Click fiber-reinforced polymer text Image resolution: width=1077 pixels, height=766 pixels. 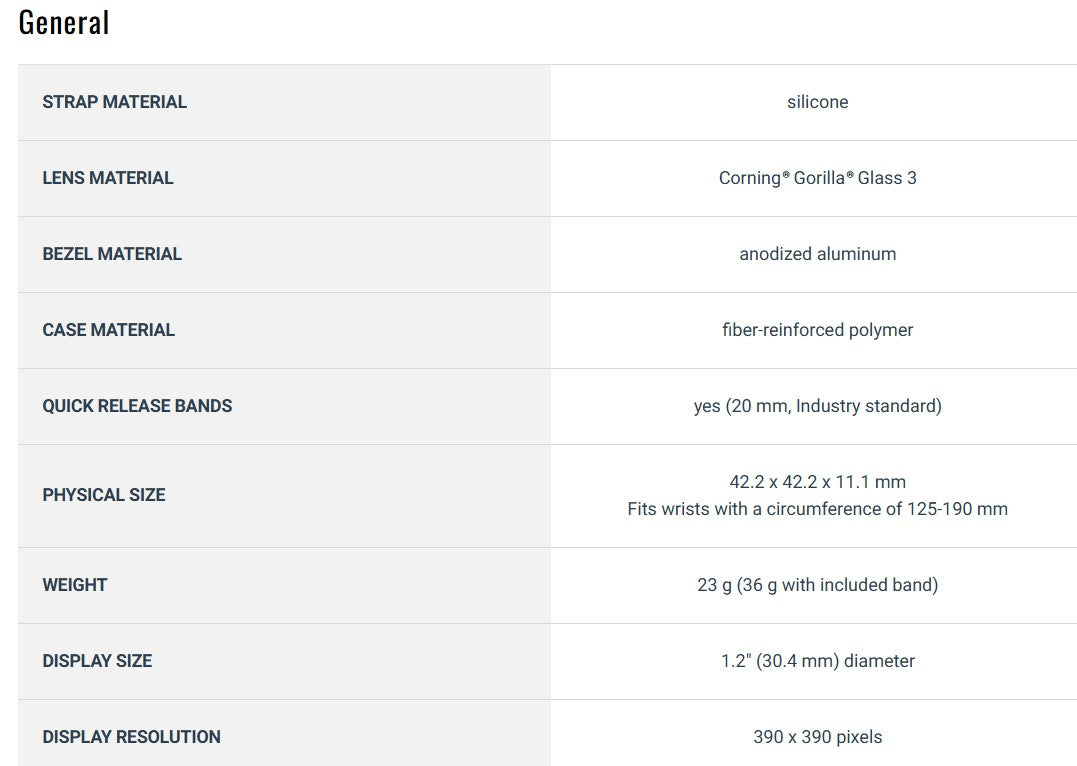[x=817, y=330]
